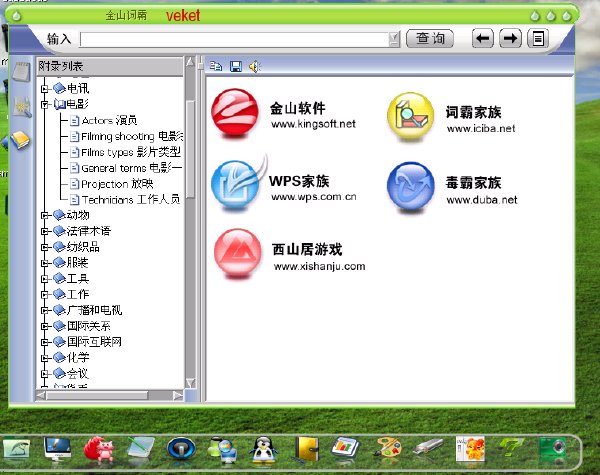Screen dimensions: 600x475
Task: Open the blue round speaker dock icon
Action: 181,448
